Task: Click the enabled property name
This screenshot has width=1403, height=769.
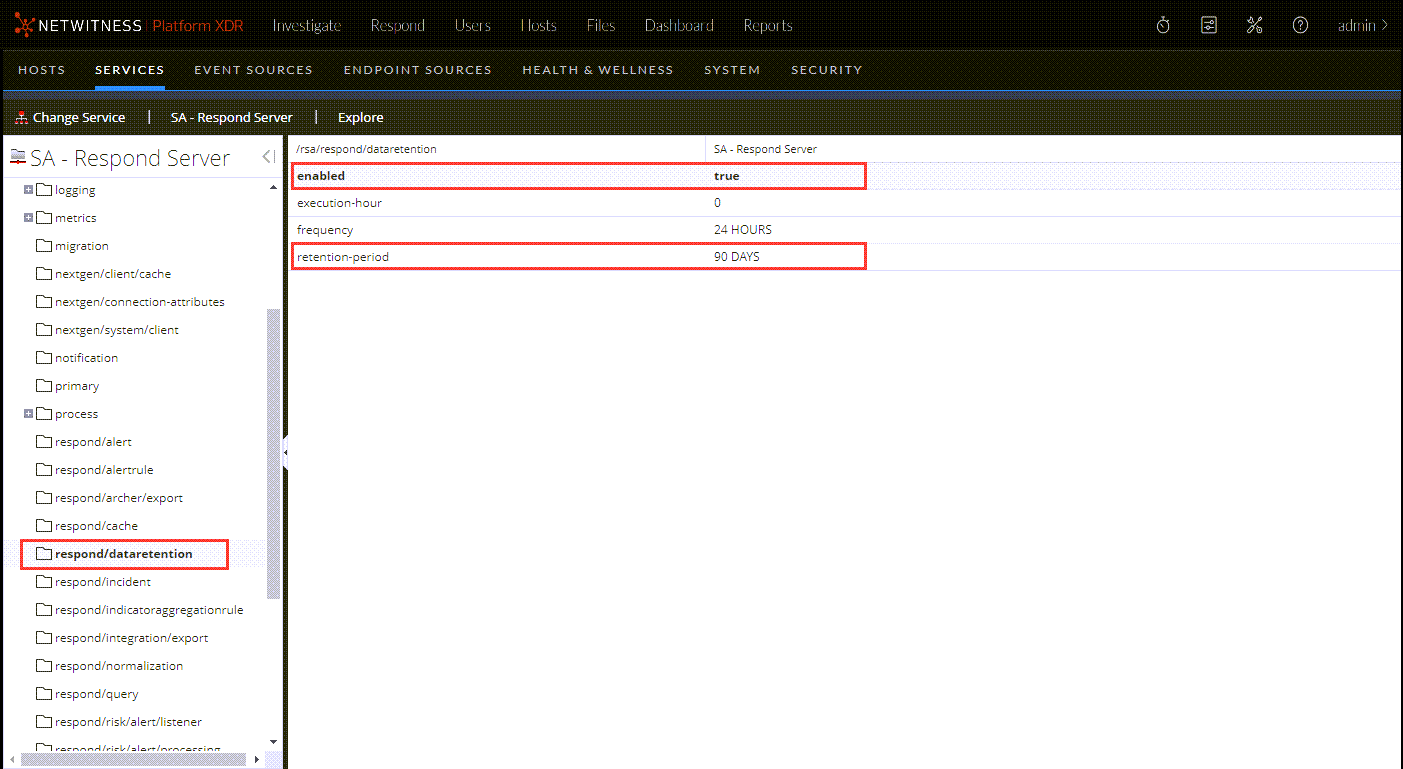Action: (x=321, y=176)
